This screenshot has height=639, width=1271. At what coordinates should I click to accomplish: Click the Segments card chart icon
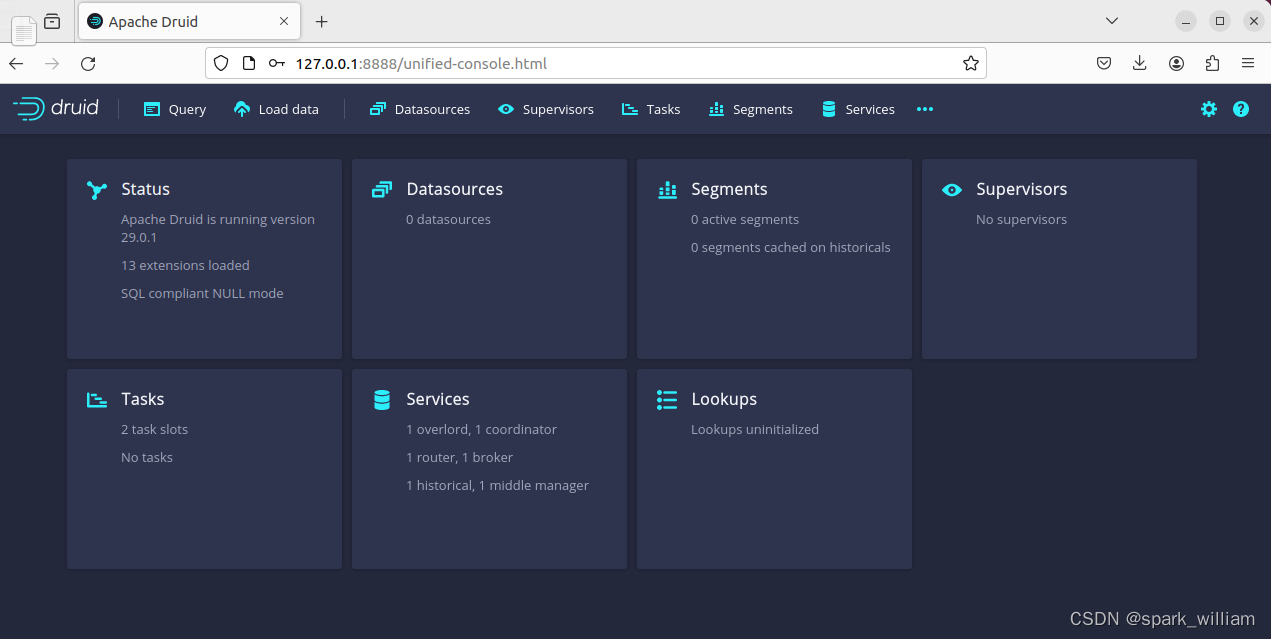[667, 190]
